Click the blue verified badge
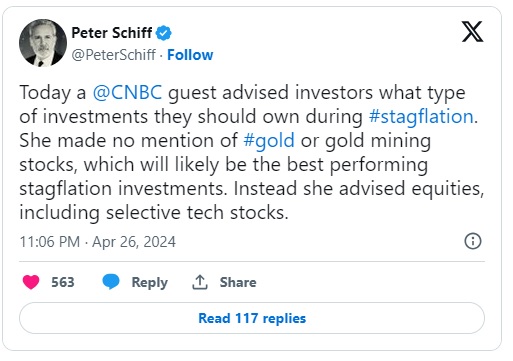 164,33
